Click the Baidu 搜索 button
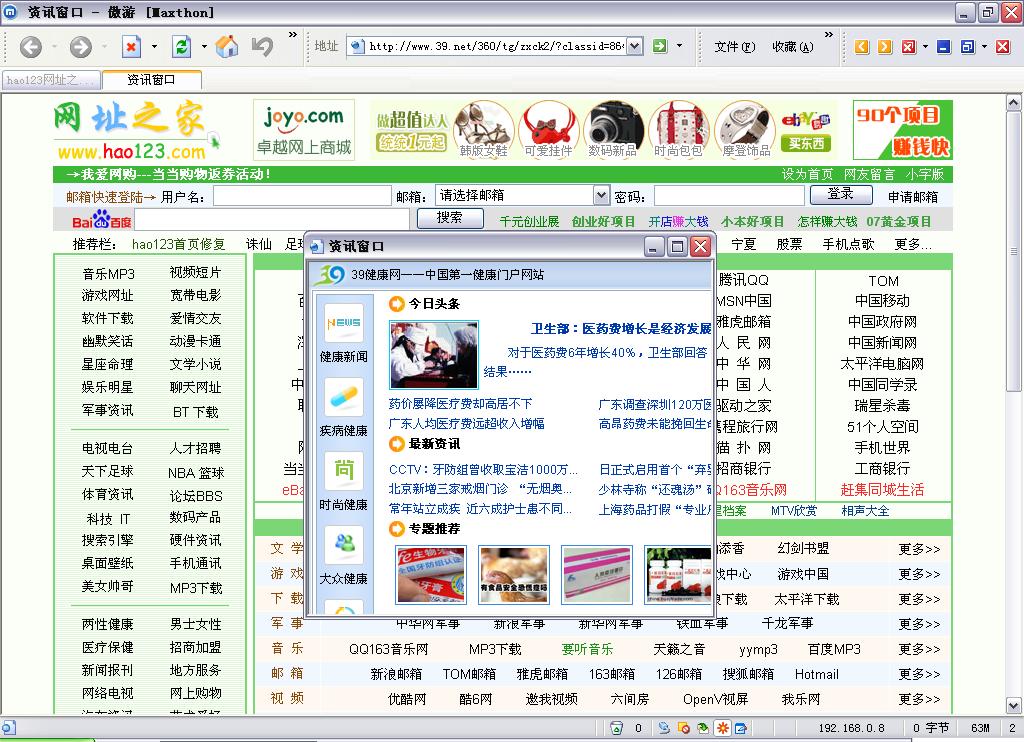 [x=449, y=218]
